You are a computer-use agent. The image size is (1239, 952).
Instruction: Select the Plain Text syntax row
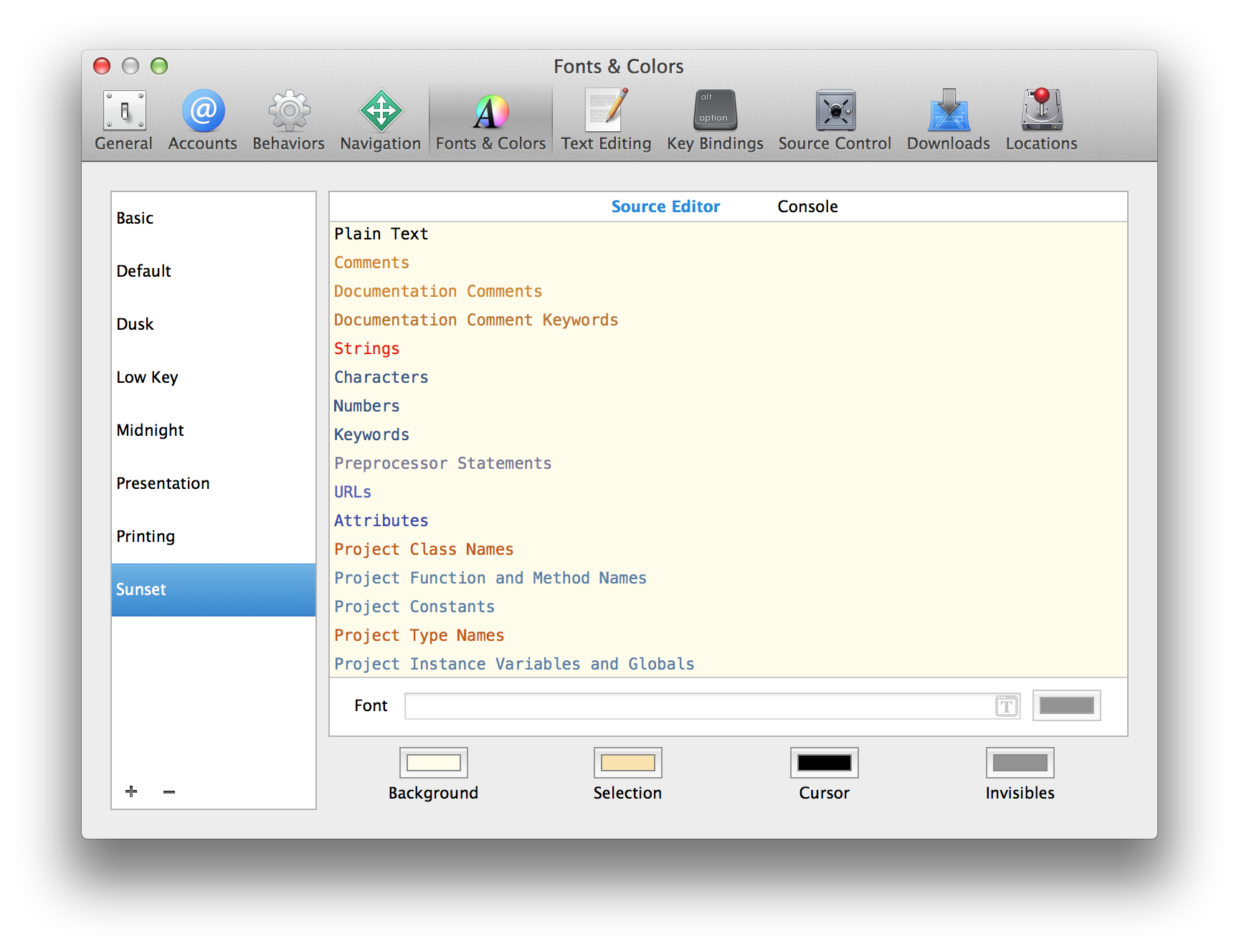click(x=728, y=234)
